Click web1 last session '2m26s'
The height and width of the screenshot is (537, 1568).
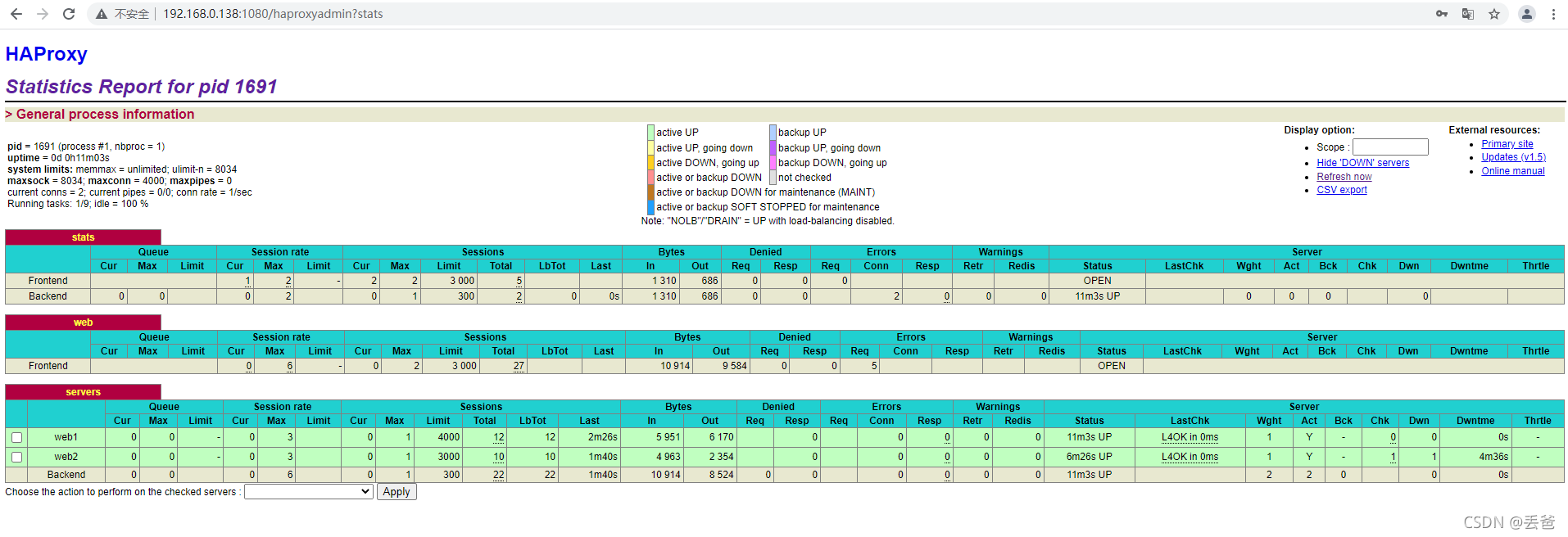tap(603, 437)
